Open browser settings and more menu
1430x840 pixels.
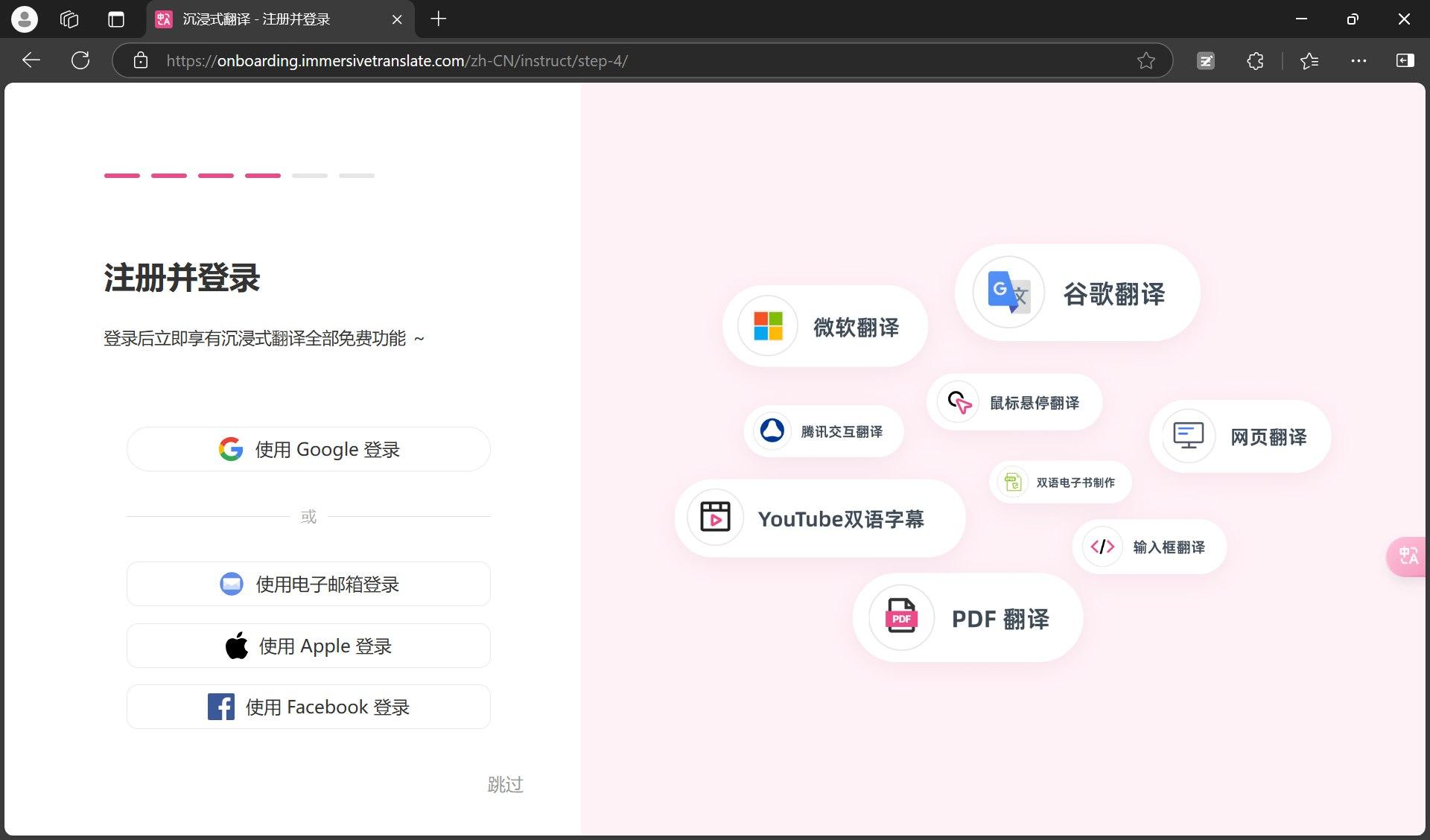[x=1358, y=61]
